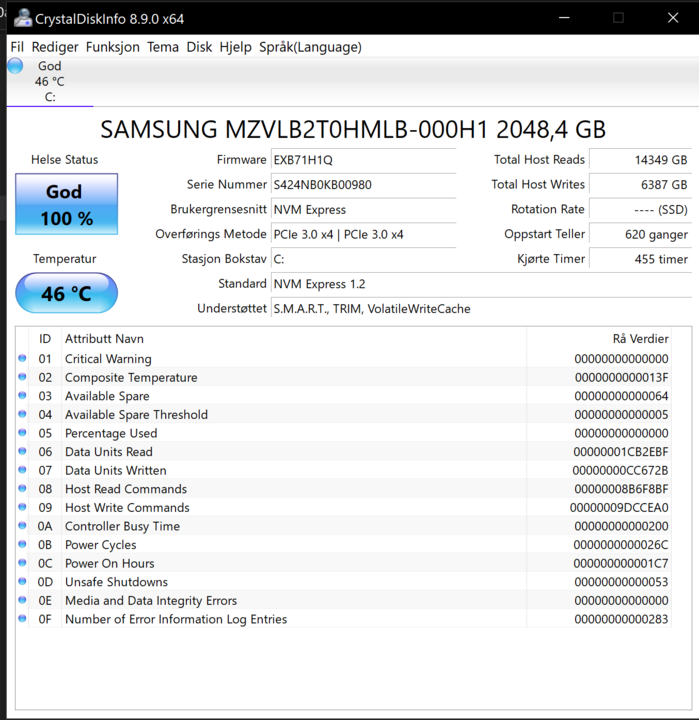Click the status dot for Percentage Used

(x=22, y=432)
